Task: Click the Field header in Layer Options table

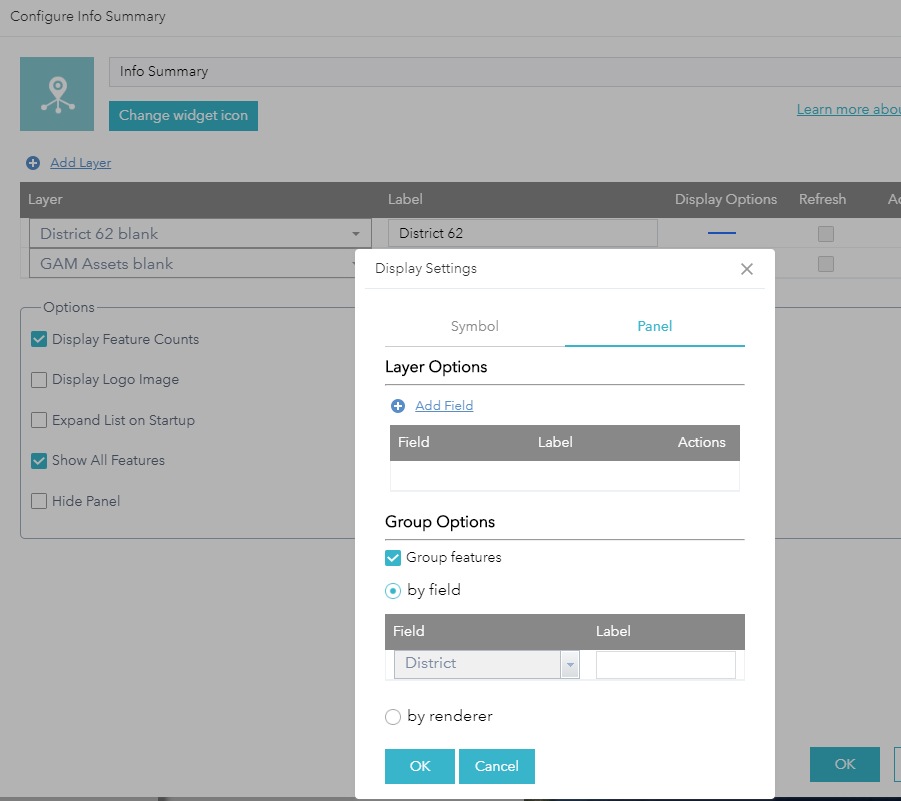Action: pos(414,442)
